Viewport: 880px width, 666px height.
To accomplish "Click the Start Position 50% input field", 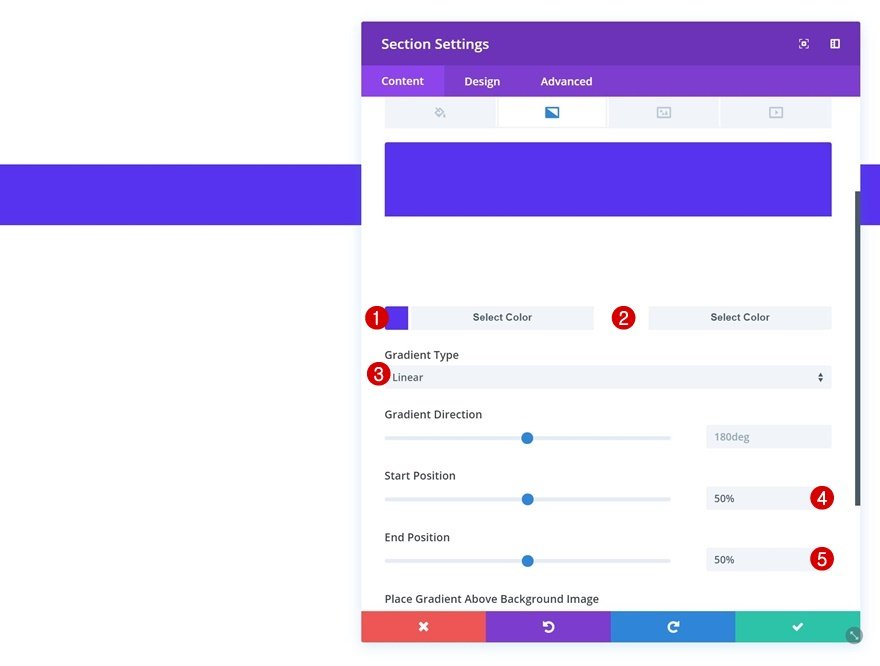I will point(768,498).
